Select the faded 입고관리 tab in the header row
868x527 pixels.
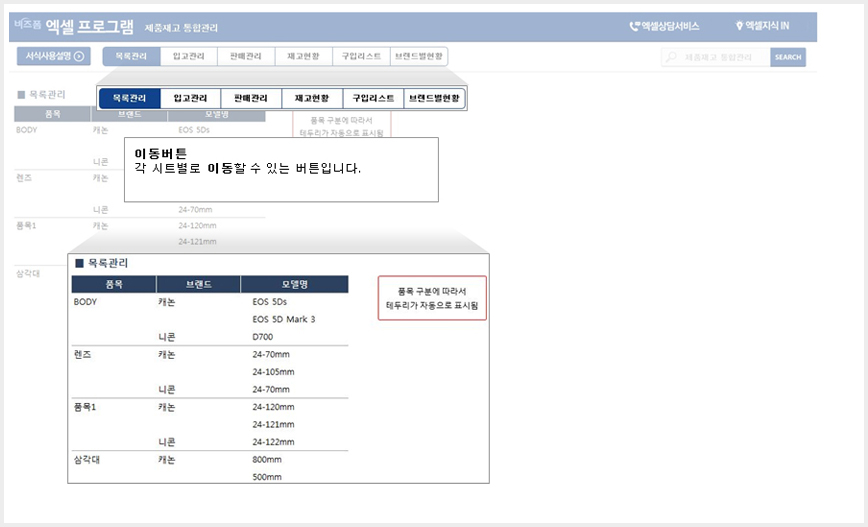click(x=189, y=56)
